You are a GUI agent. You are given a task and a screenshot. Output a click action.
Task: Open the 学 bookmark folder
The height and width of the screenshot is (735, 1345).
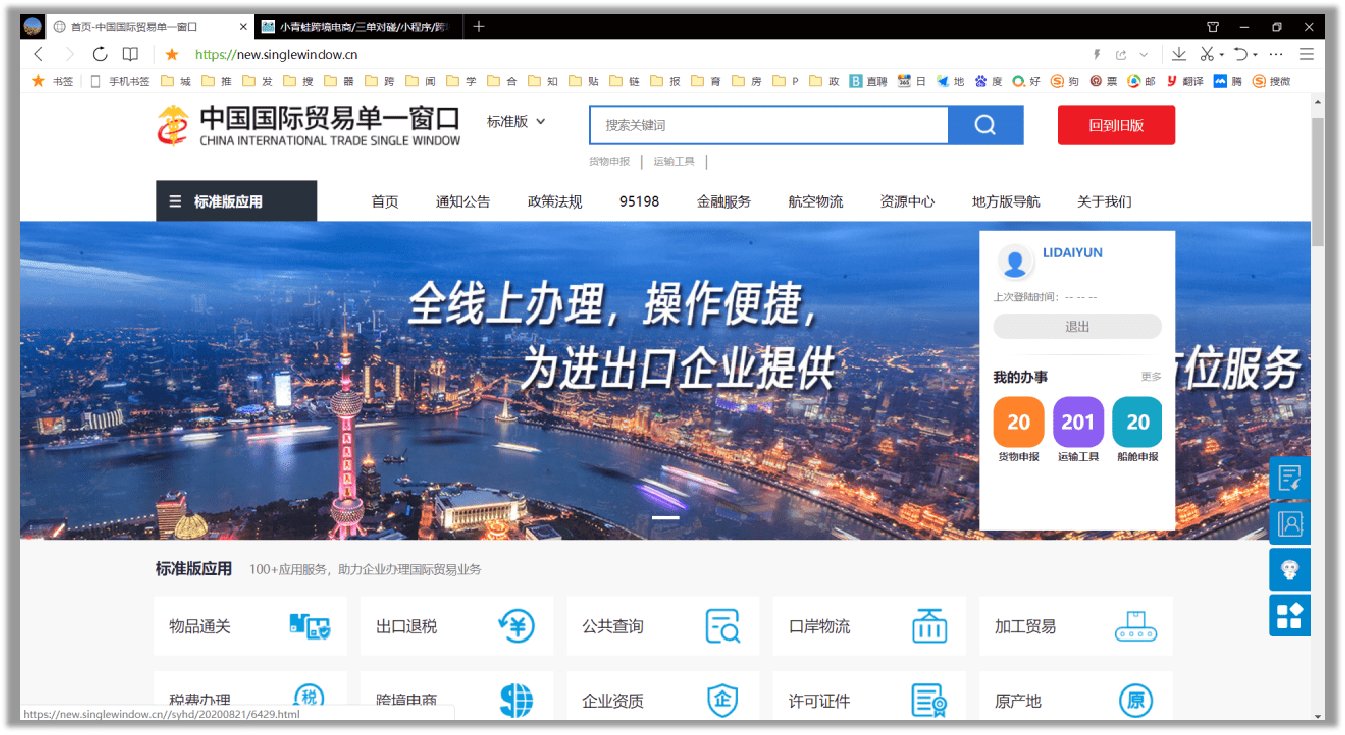point(461,81)
